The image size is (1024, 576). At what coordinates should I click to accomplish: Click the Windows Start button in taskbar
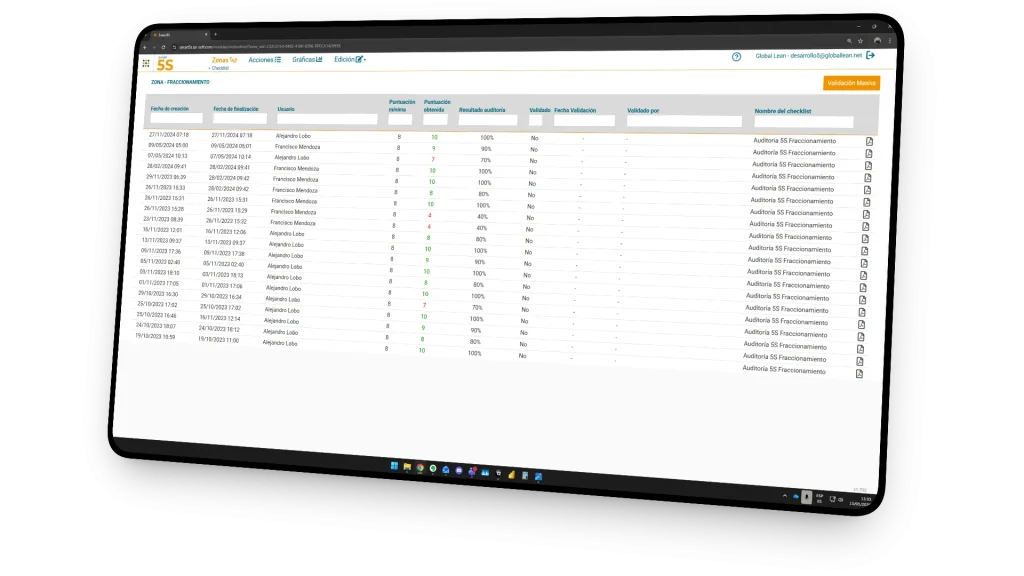pos(394,467)
